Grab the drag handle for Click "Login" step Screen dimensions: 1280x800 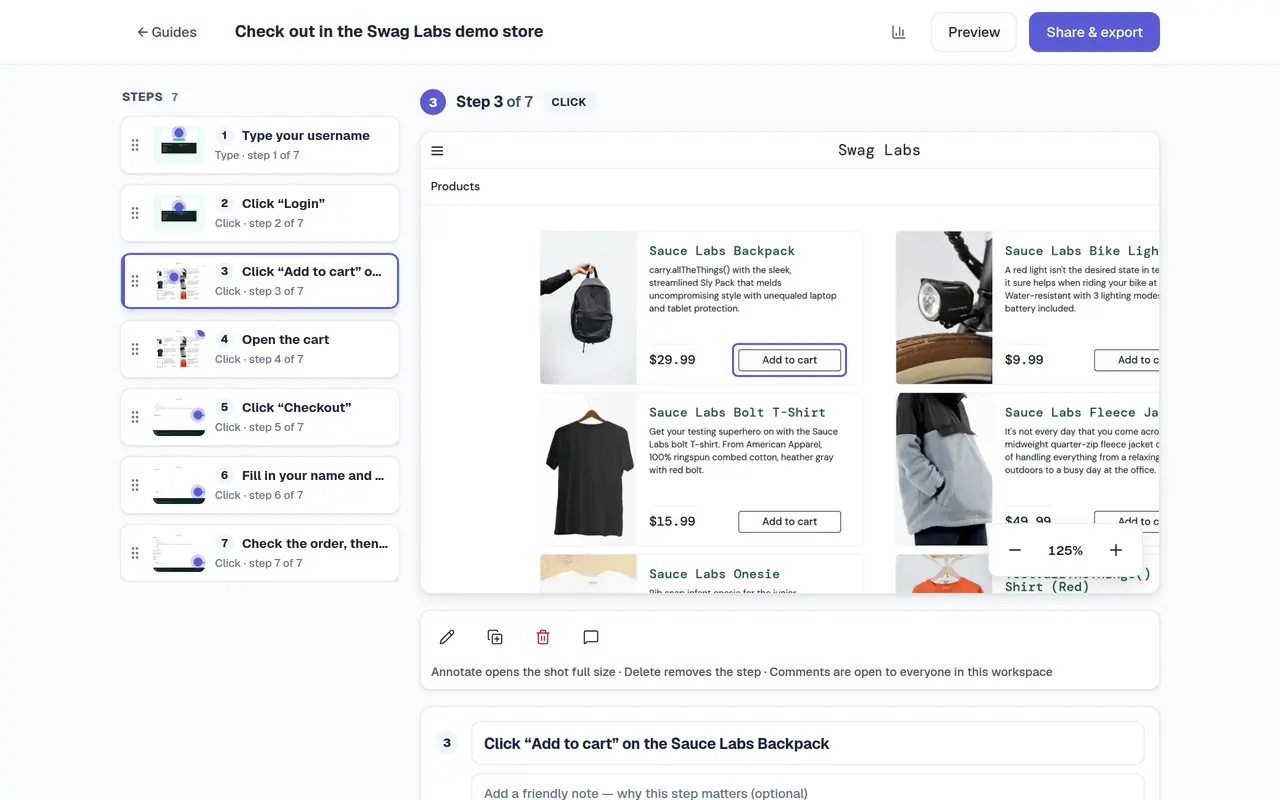tap(135, 213)
